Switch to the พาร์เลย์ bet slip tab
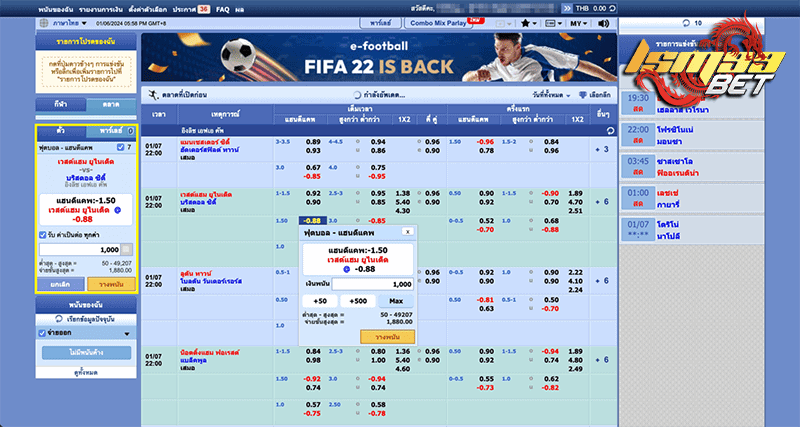Image resolution: width=800 pixels, height=427 pixels. coord(111,131)
